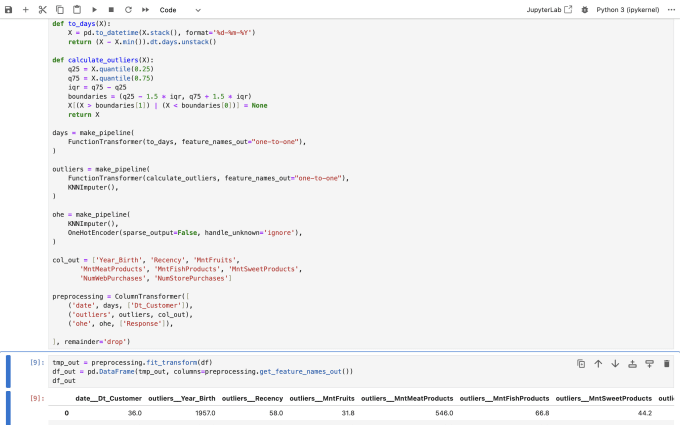Interrupt the kernel with the stop icon
The image size is (680, 425).
click(x=111, y=10)
